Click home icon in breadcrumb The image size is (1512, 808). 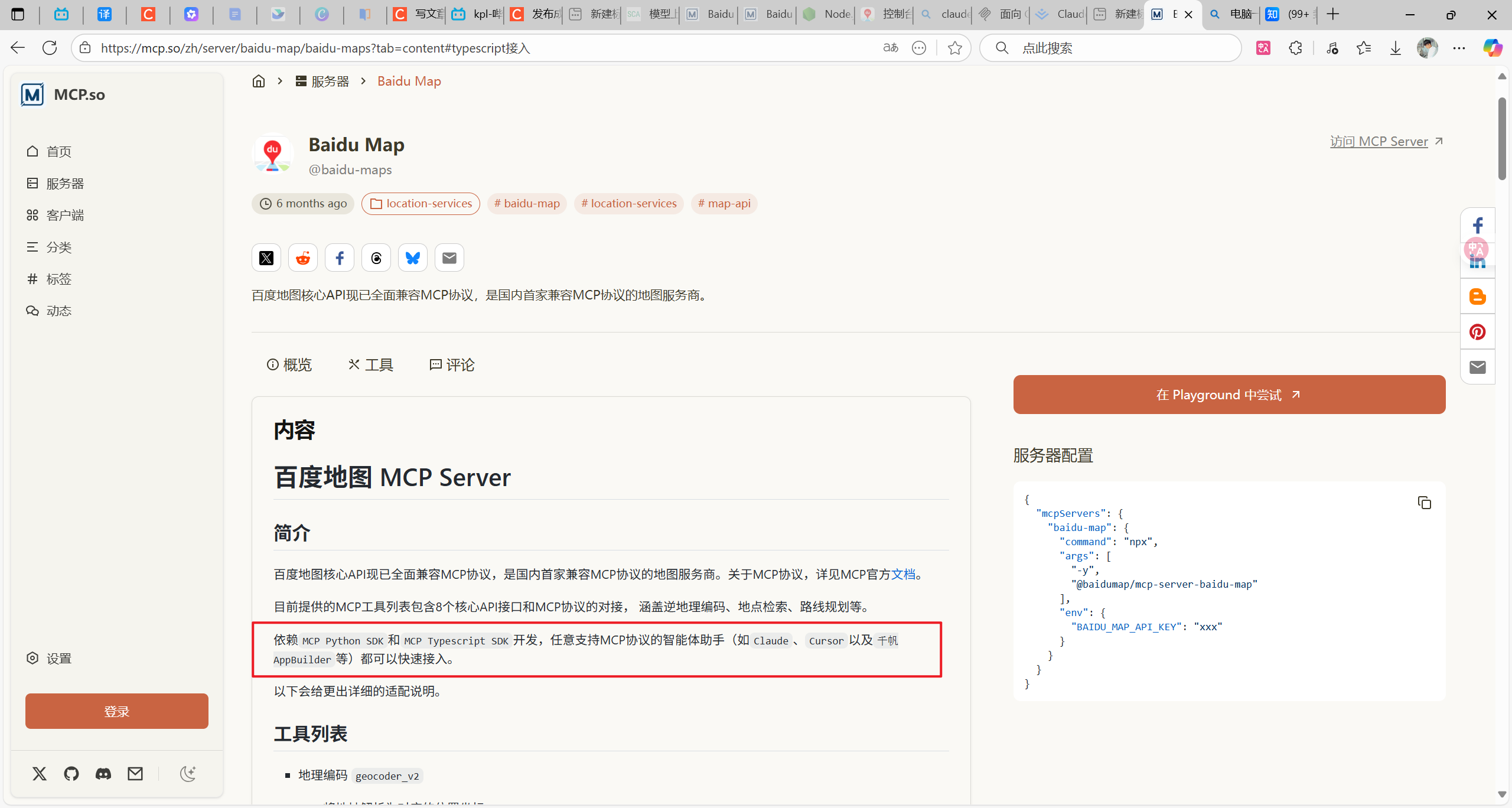point(259,82)
